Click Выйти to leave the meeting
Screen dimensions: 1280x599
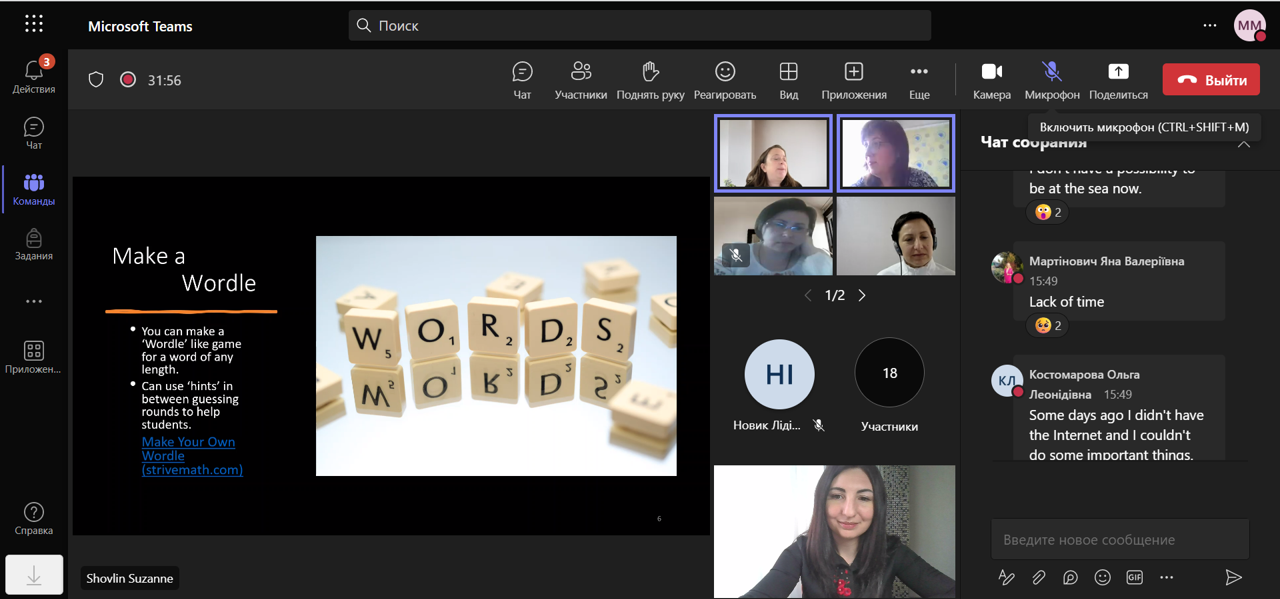(x=1211, y=80)
